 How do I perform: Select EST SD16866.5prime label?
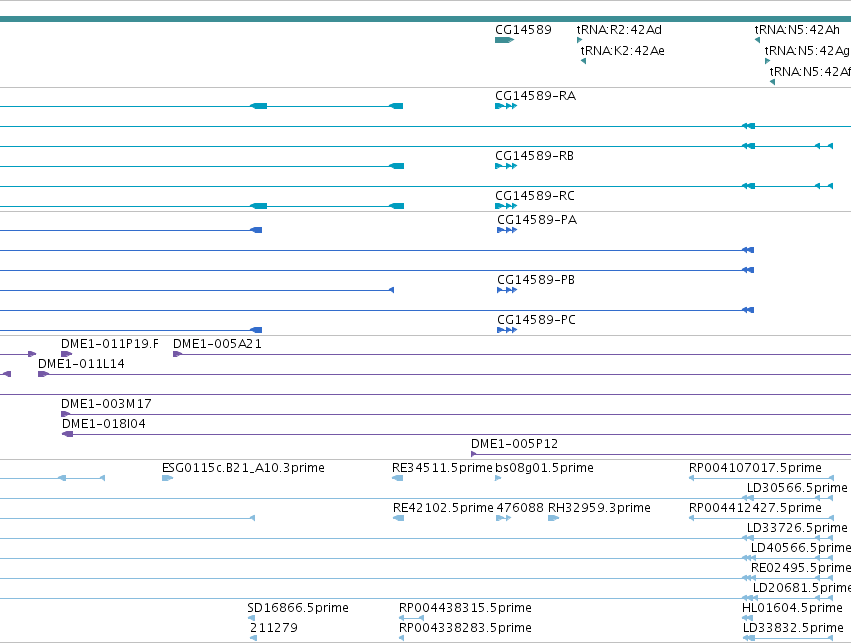pos(298,608)
